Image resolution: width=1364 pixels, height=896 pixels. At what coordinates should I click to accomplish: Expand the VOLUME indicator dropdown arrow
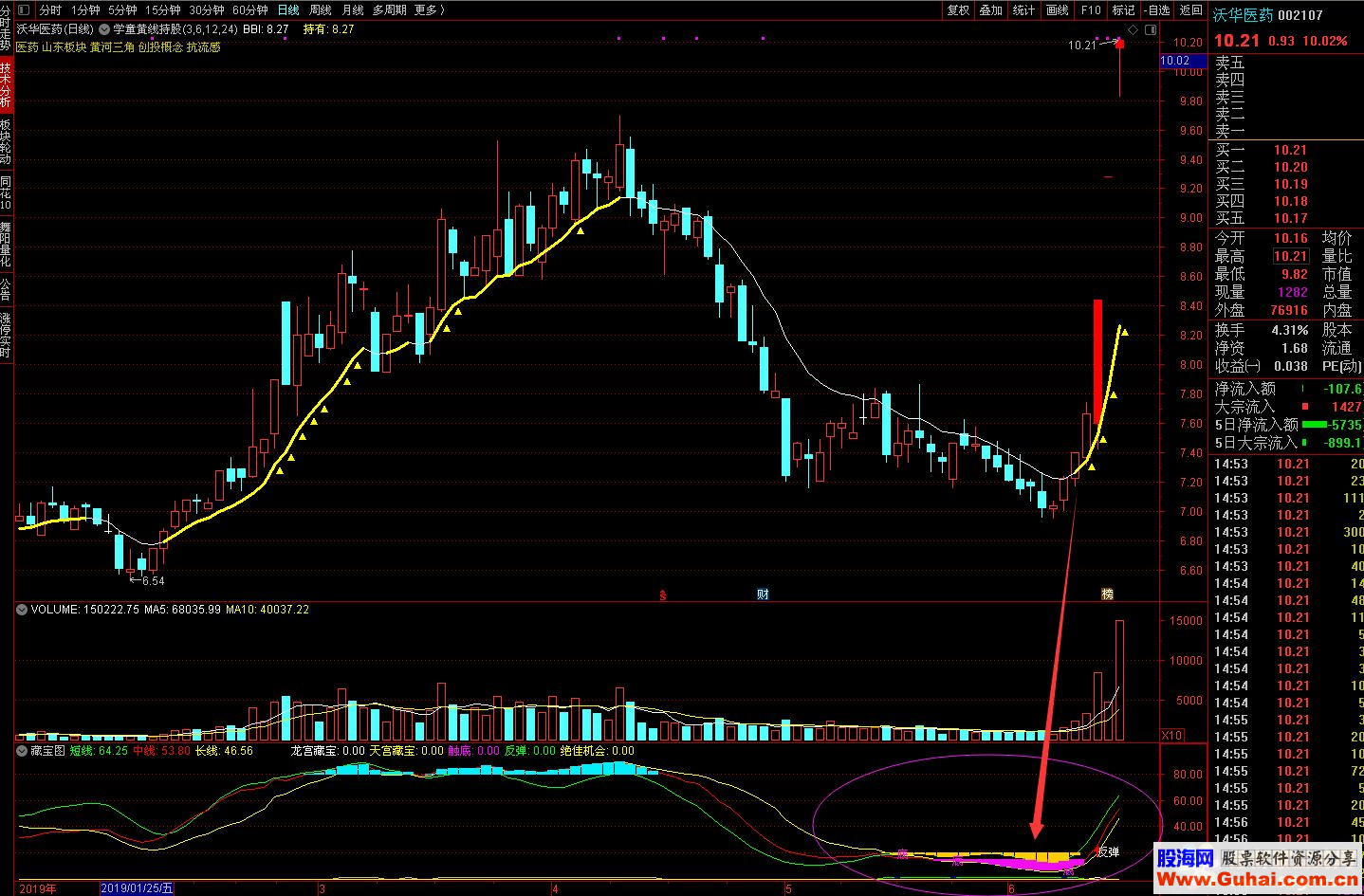coord(22,610)
